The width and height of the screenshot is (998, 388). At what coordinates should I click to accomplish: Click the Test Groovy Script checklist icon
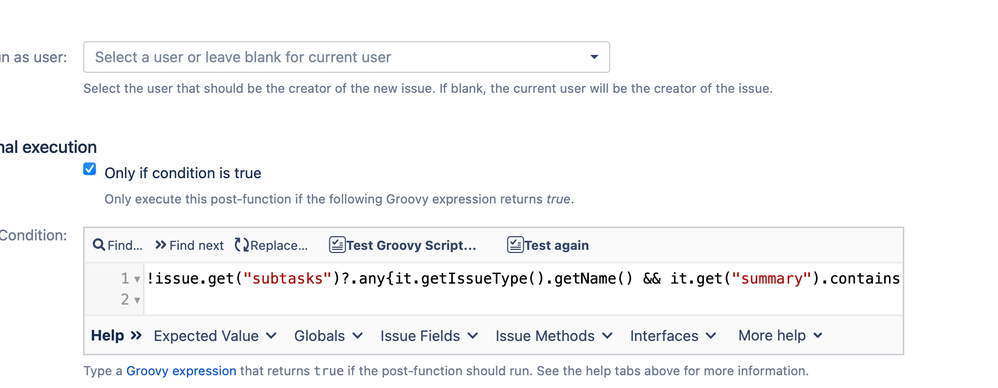(337, 245)
